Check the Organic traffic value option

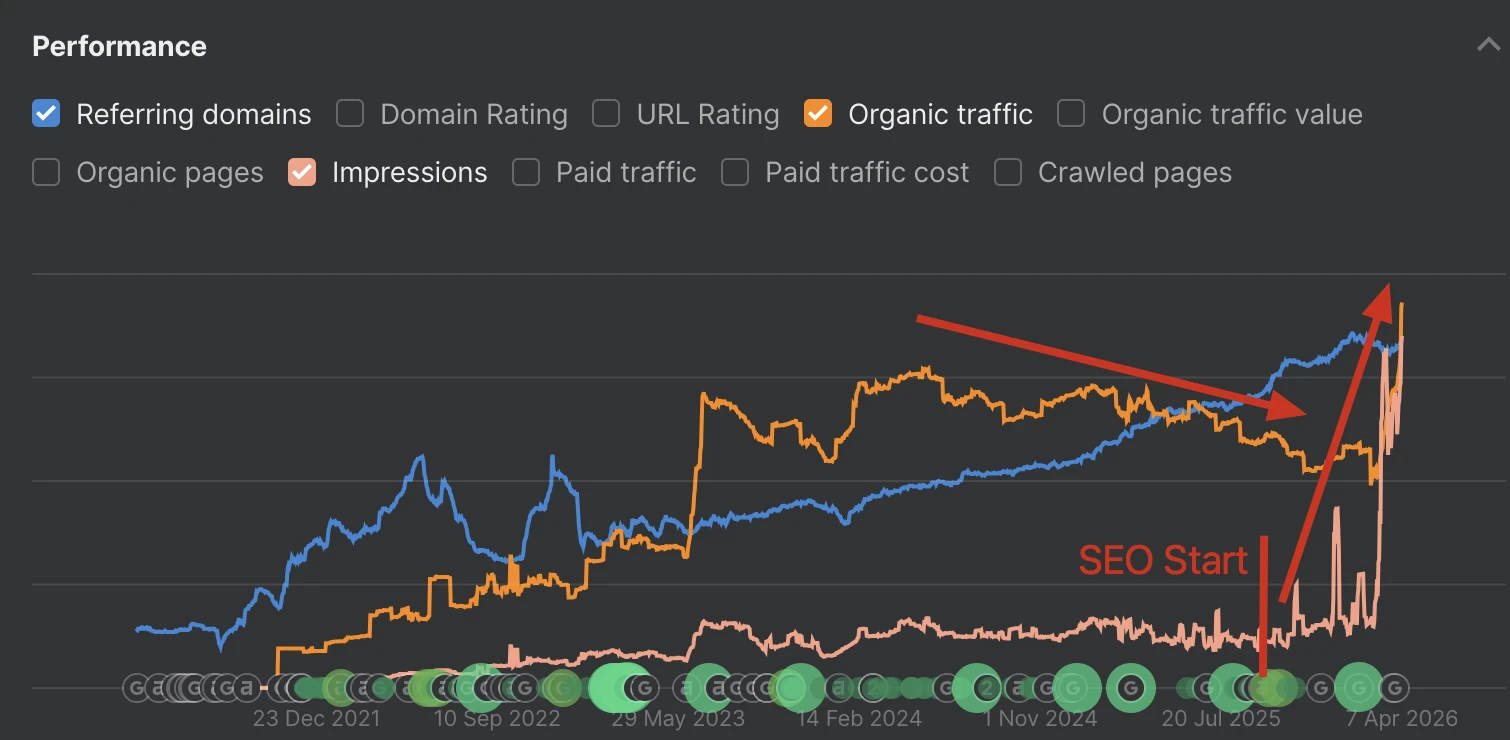(x=1071, y=114)
